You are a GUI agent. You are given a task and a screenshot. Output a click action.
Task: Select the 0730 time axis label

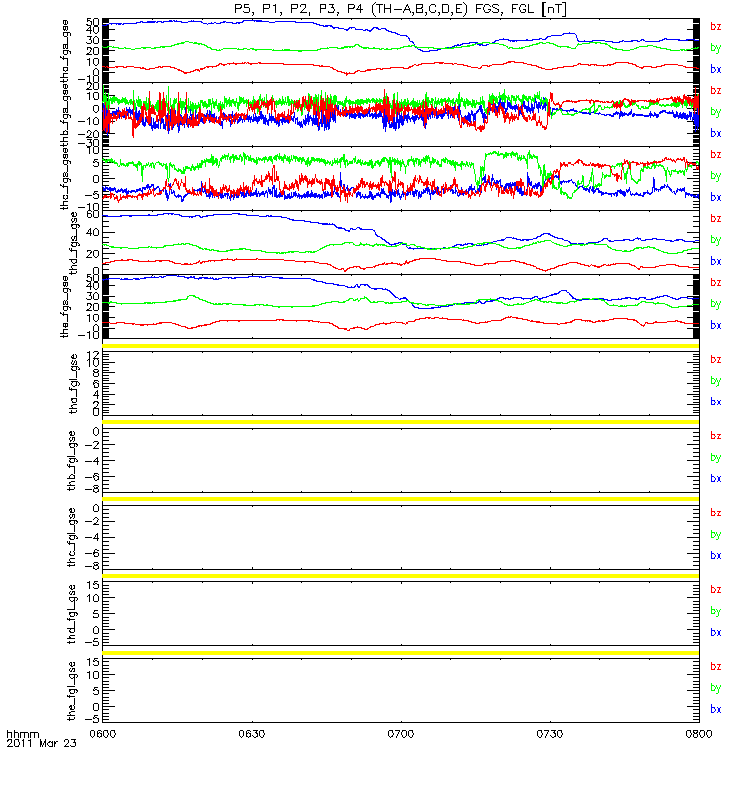[x=550, y=734]
